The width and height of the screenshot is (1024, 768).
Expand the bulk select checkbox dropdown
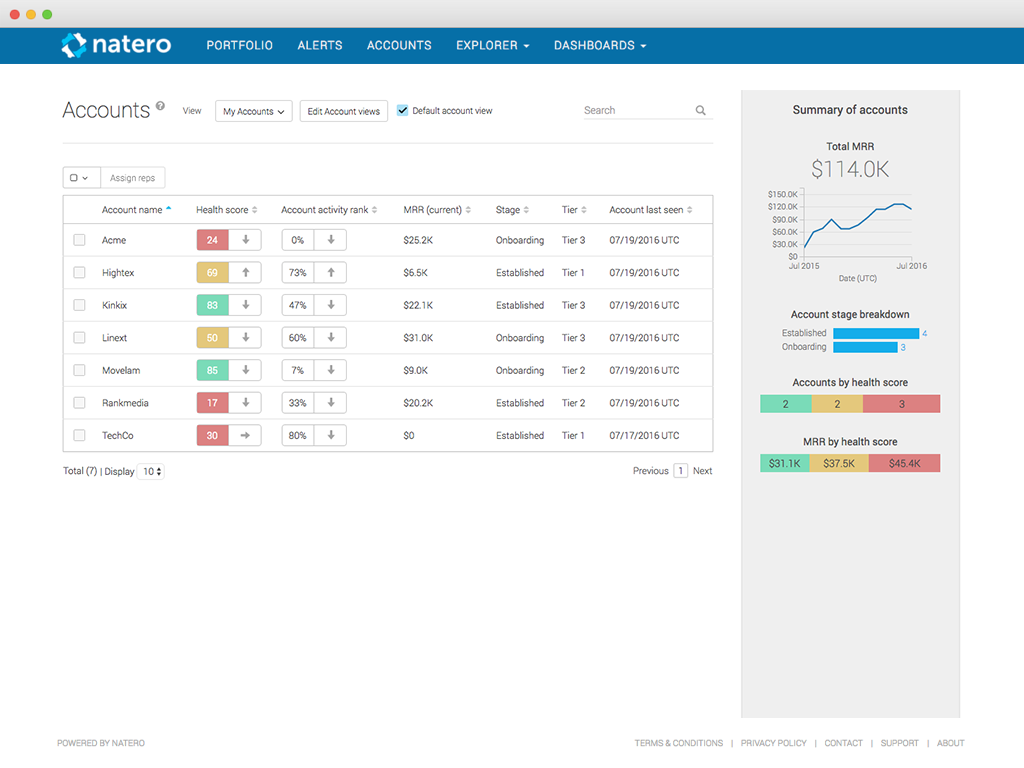80,178
